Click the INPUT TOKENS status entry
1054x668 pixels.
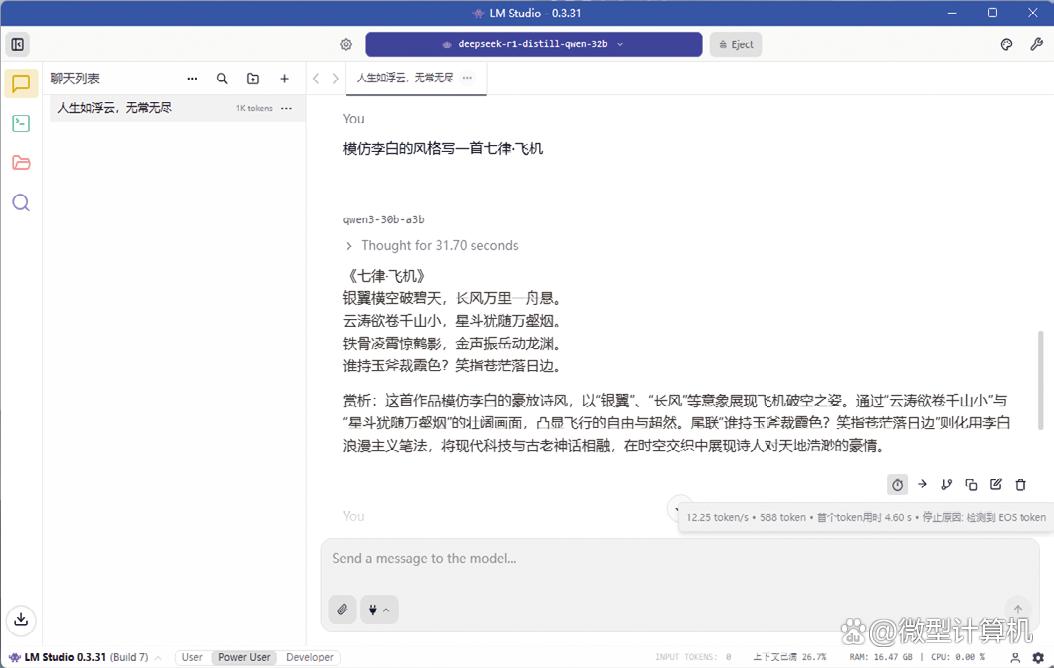(x=693, y=657)
